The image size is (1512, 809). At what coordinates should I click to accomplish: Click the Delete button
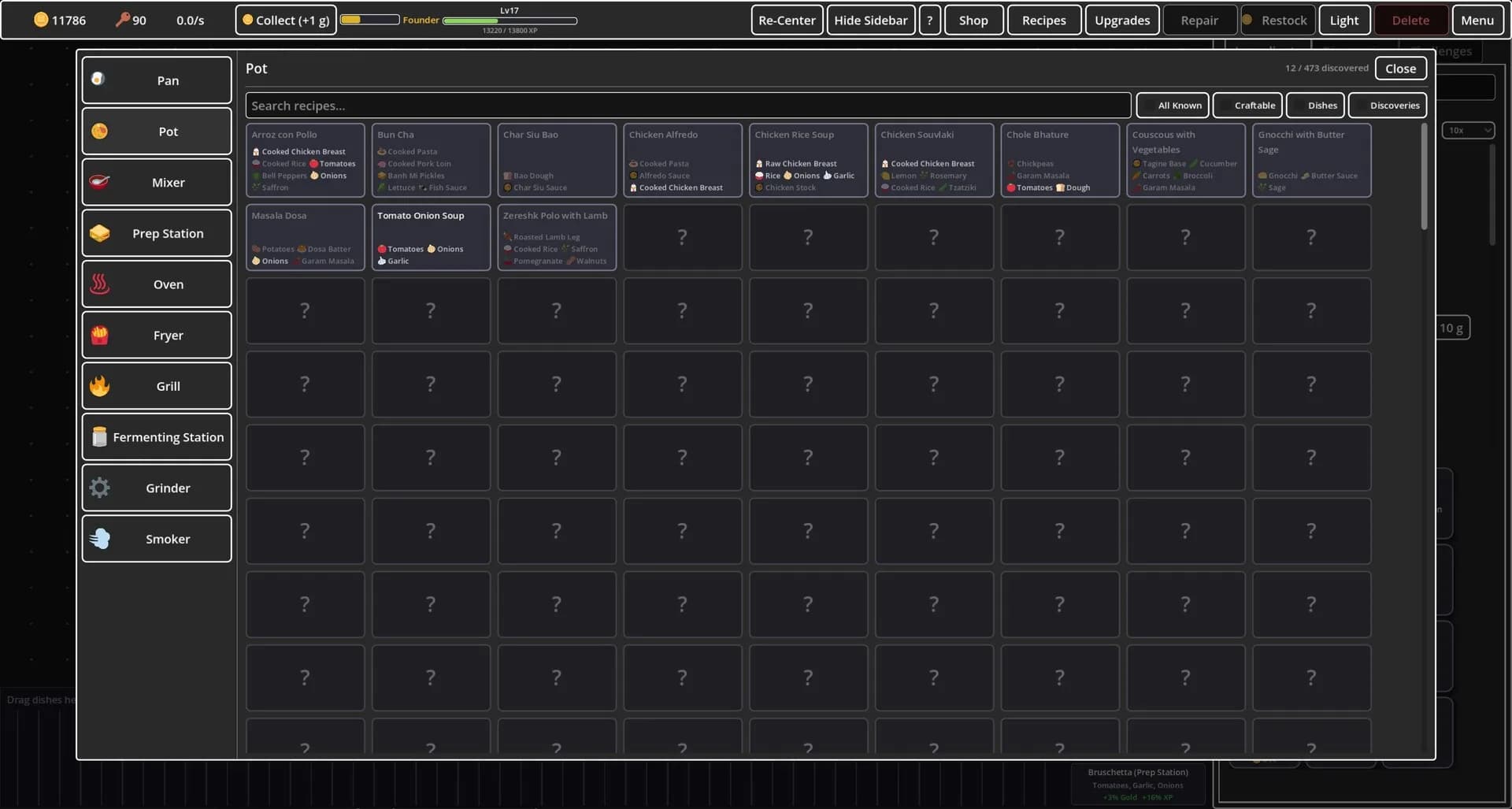pos(1410,20)
